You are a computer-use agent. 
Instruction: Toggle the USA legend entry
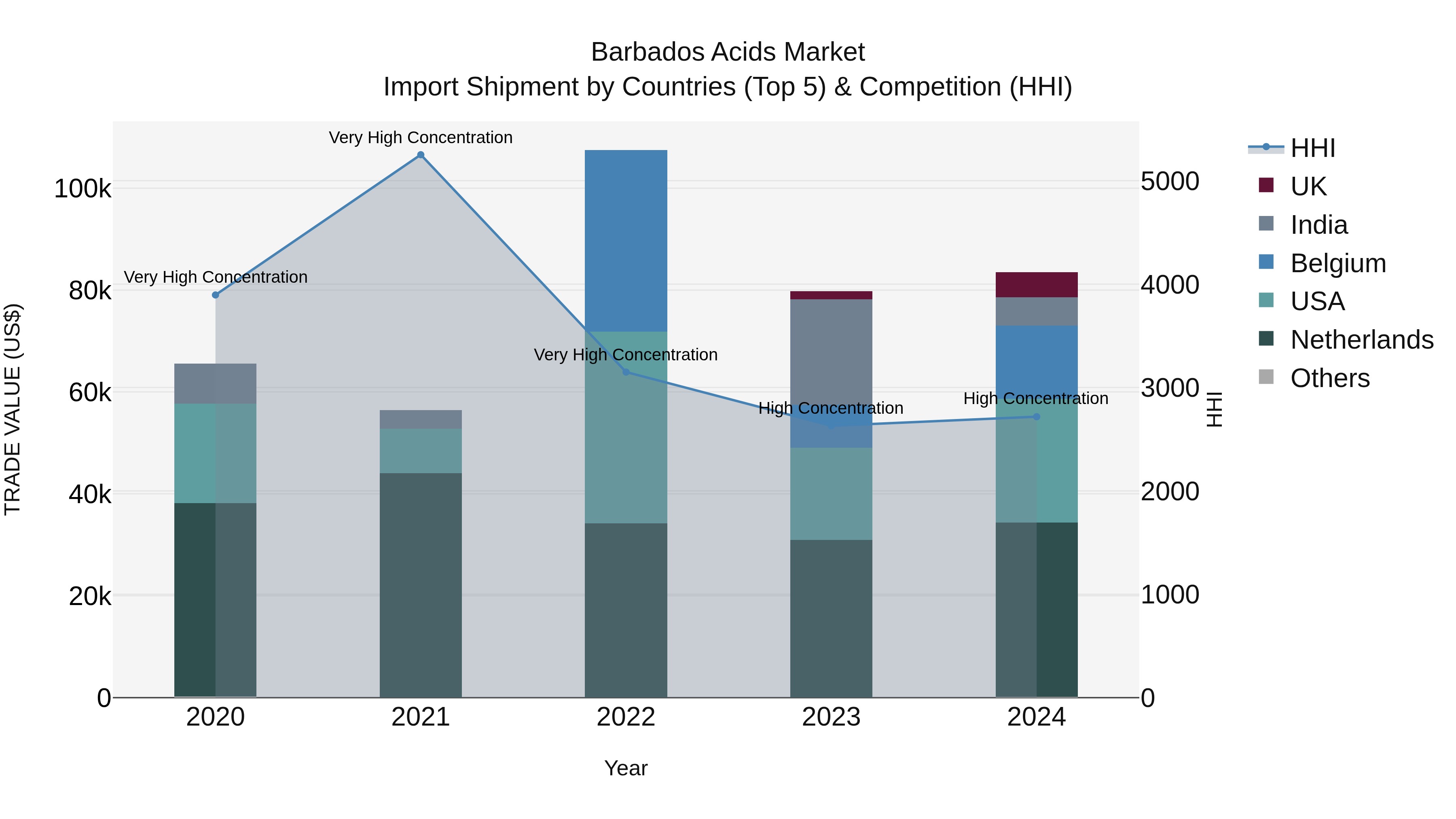[1301, 301]
